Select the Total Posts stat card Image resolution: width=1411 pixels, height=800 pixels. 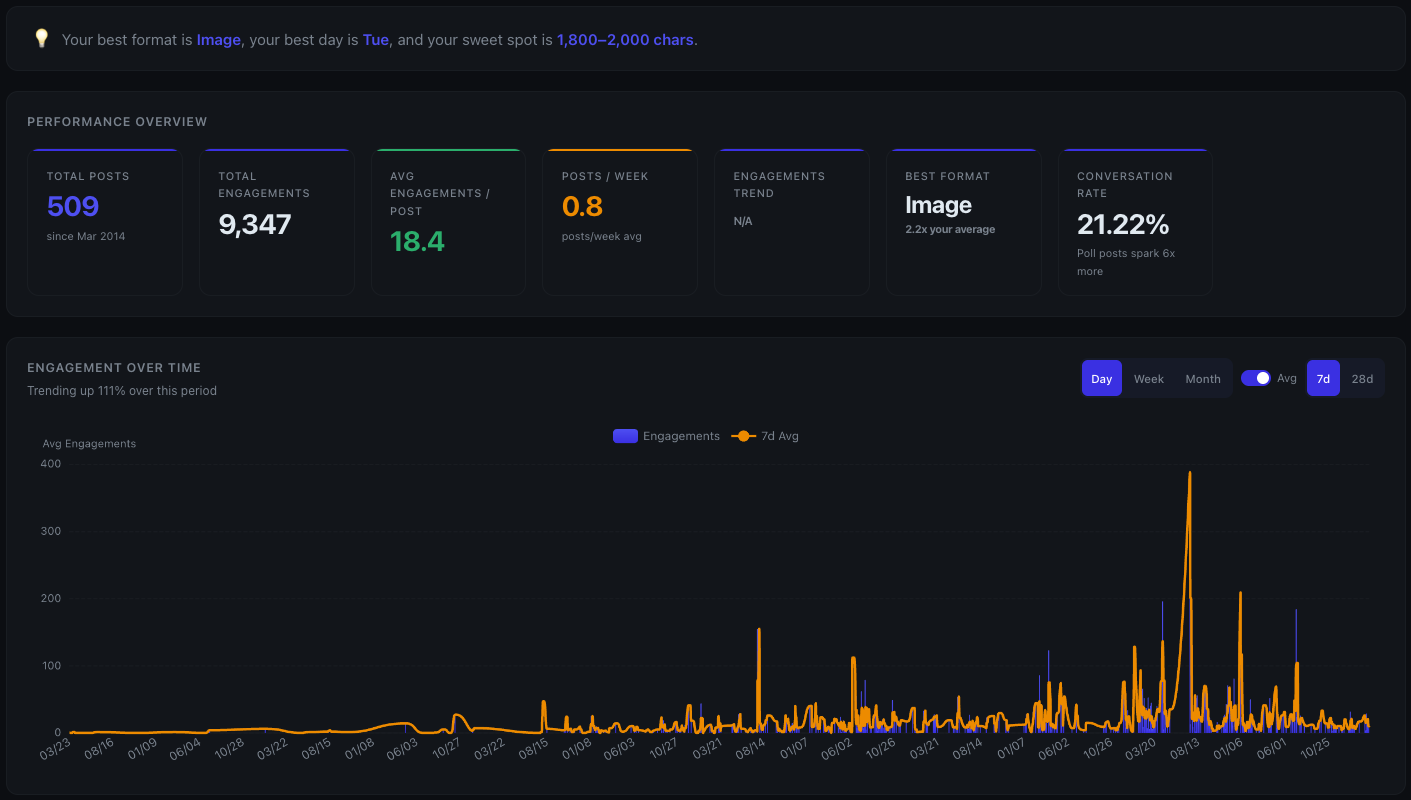point(104,220)
